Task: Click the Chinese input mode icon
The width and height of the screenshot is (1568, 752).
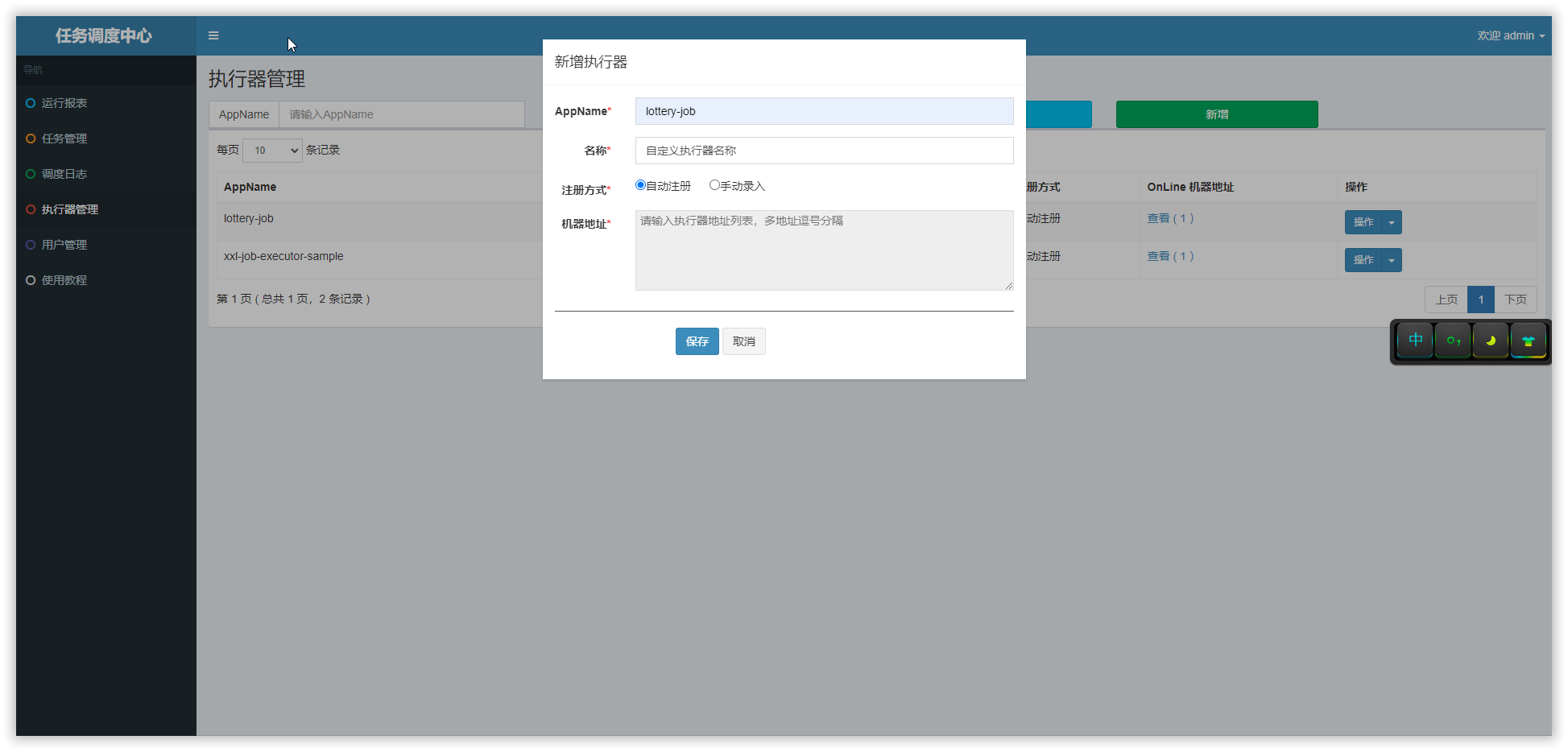Action: 1415,341
